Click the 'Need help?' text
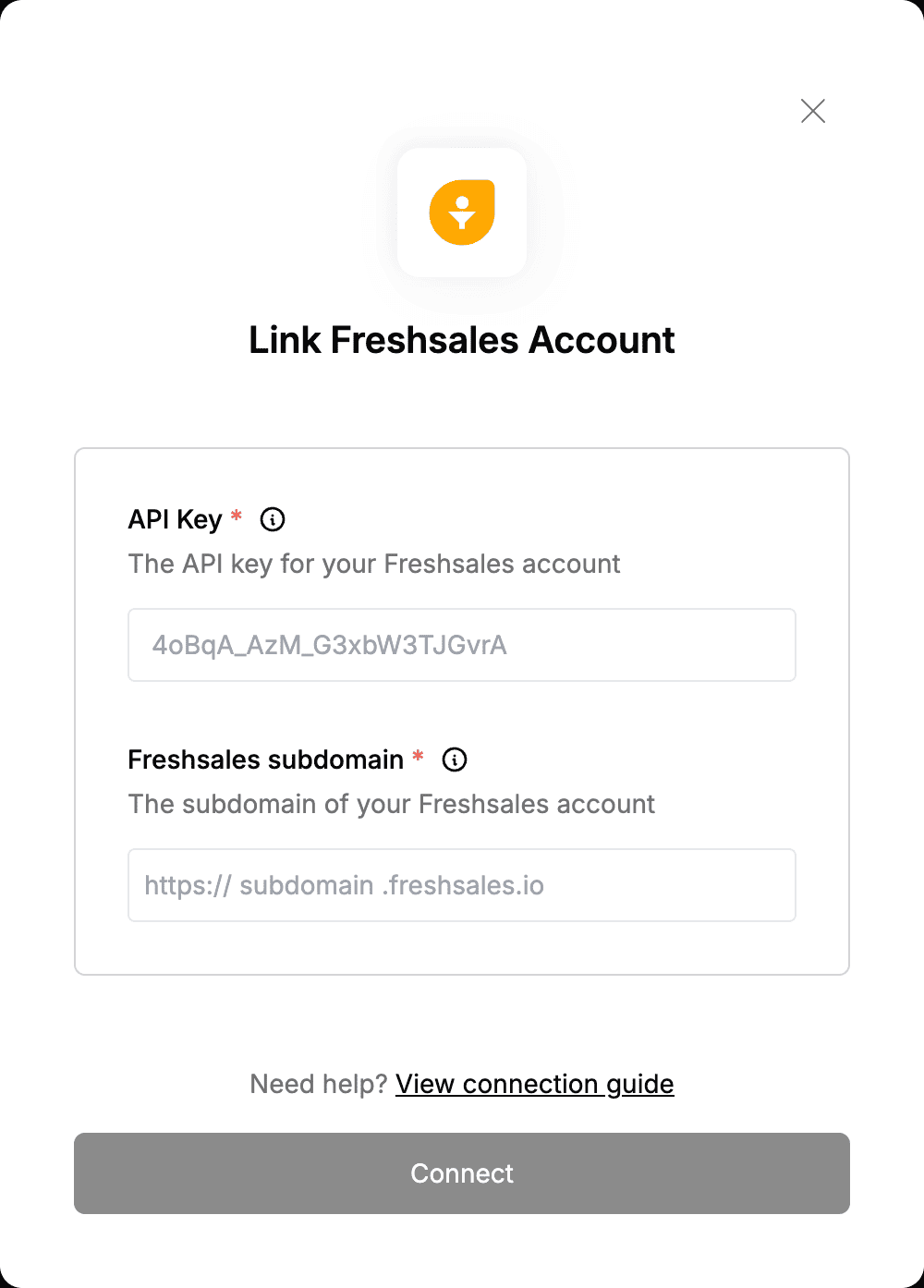924x1288 pixels. 318,1084
